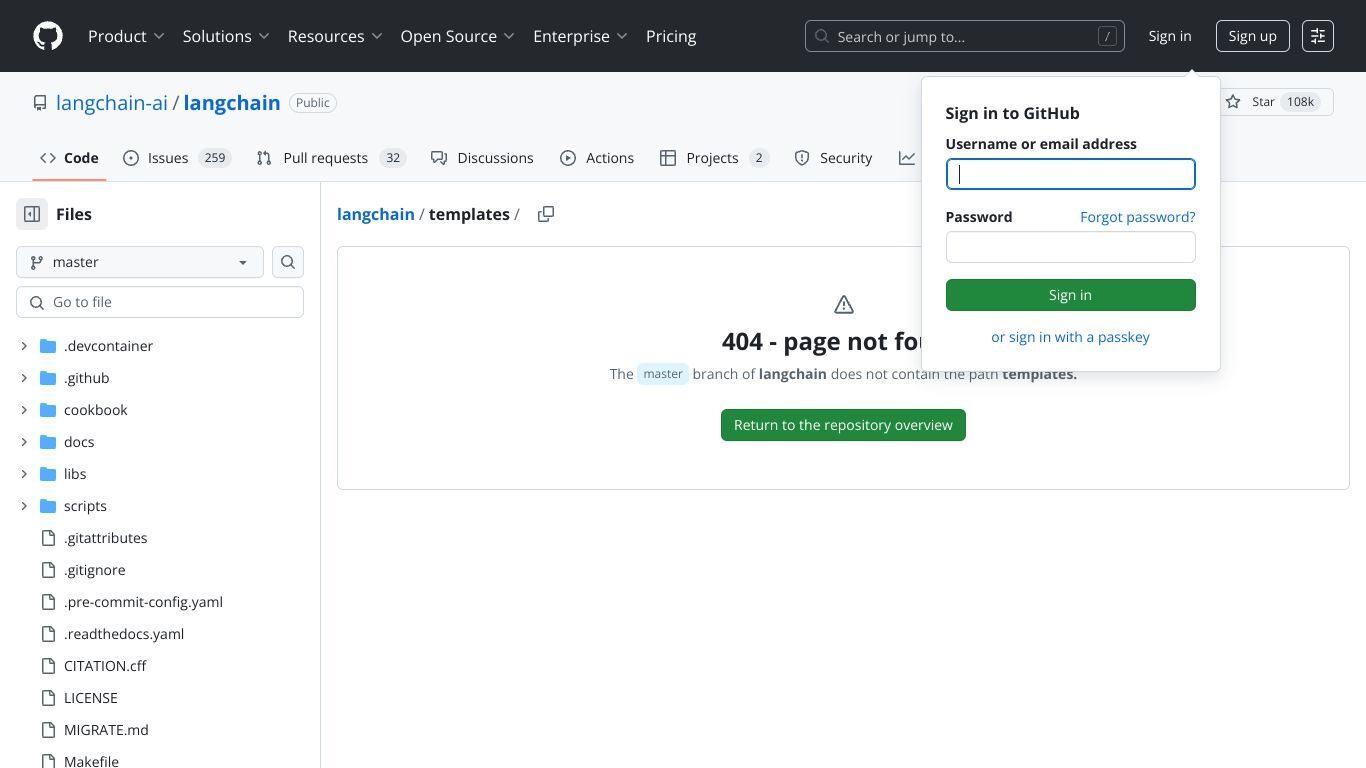Switch to the Issues tab
This screenshot has height=768, width=1366.
[x=178, y=158]
